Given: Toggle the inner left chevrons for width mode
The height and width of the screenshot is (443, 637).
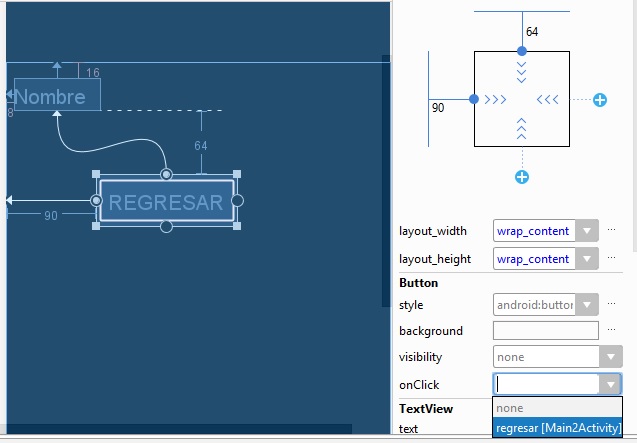Looking at the screenshot, I should pos(496,100).
